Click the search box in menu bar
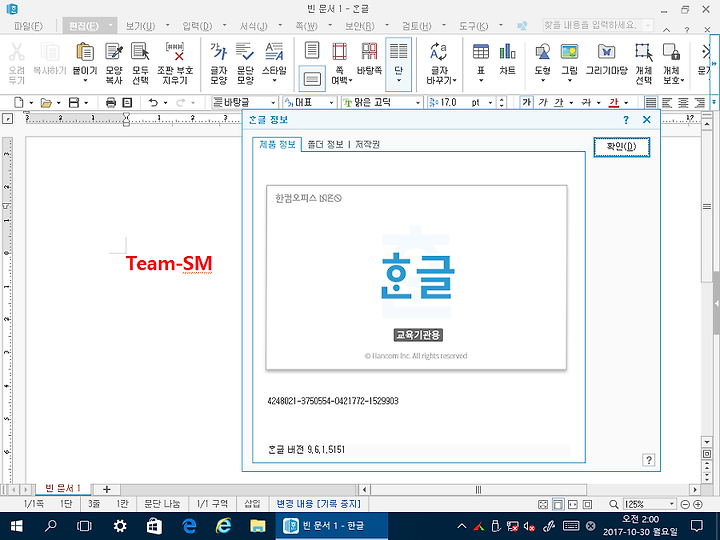This screenshot has width=720, height=540. click(x=597, y=25)
